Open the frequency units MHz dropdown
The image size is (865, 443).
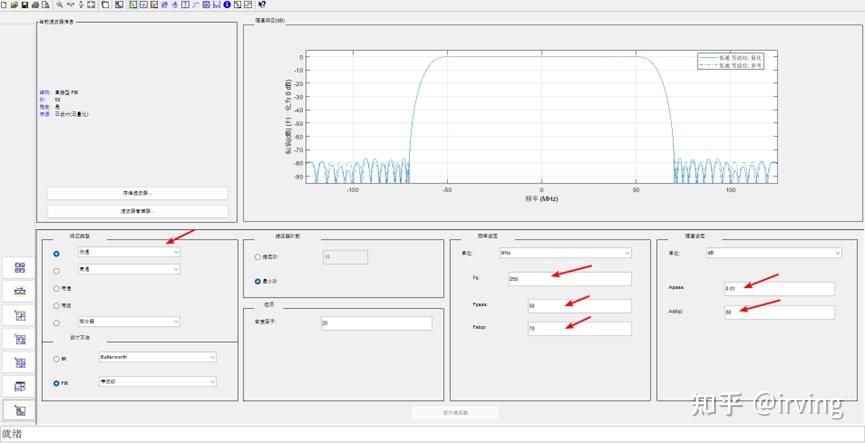(x=565, y=253)
